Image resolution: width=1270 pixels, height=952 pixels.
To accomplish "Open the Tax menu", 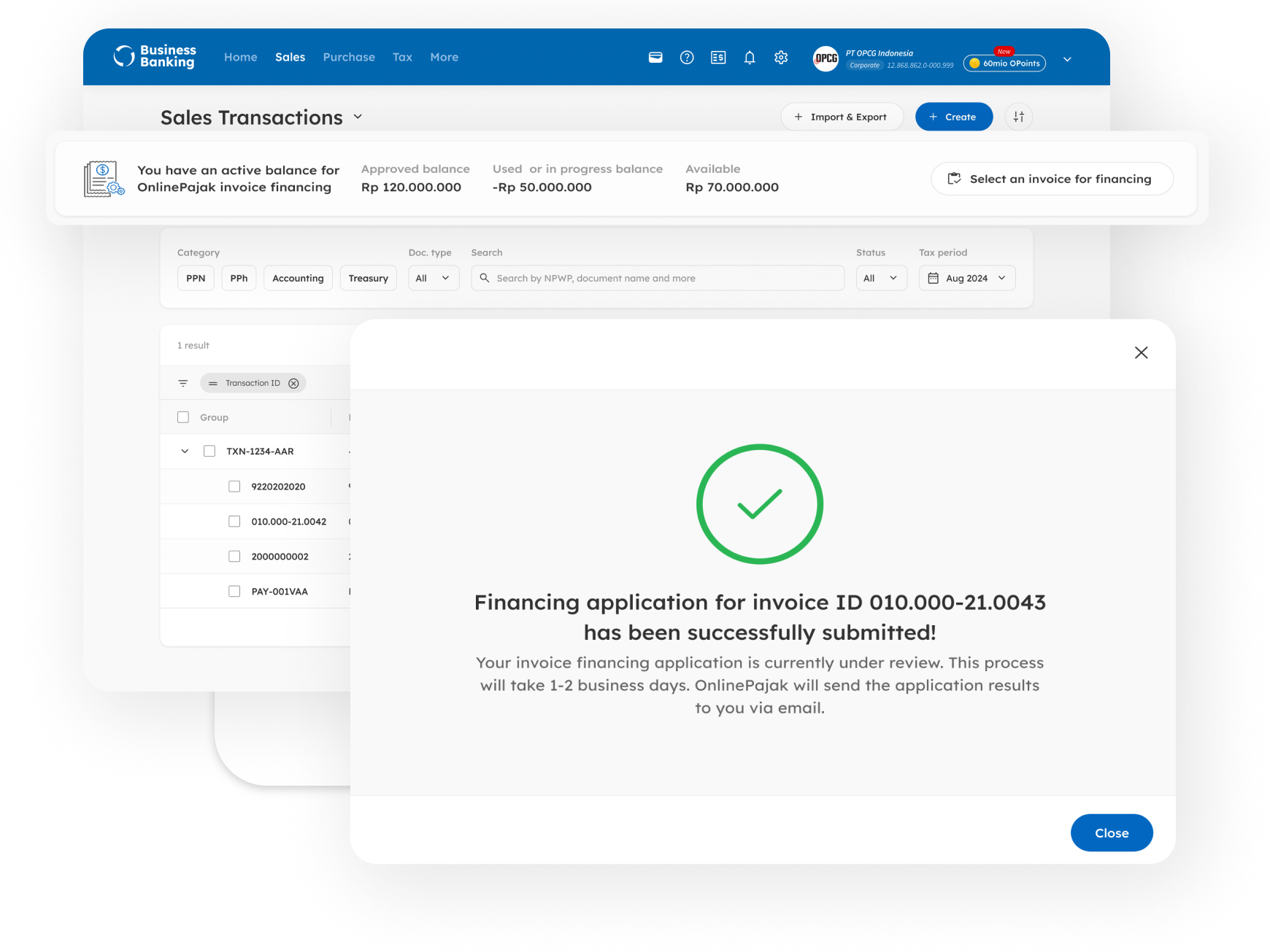I will [402, 57].
